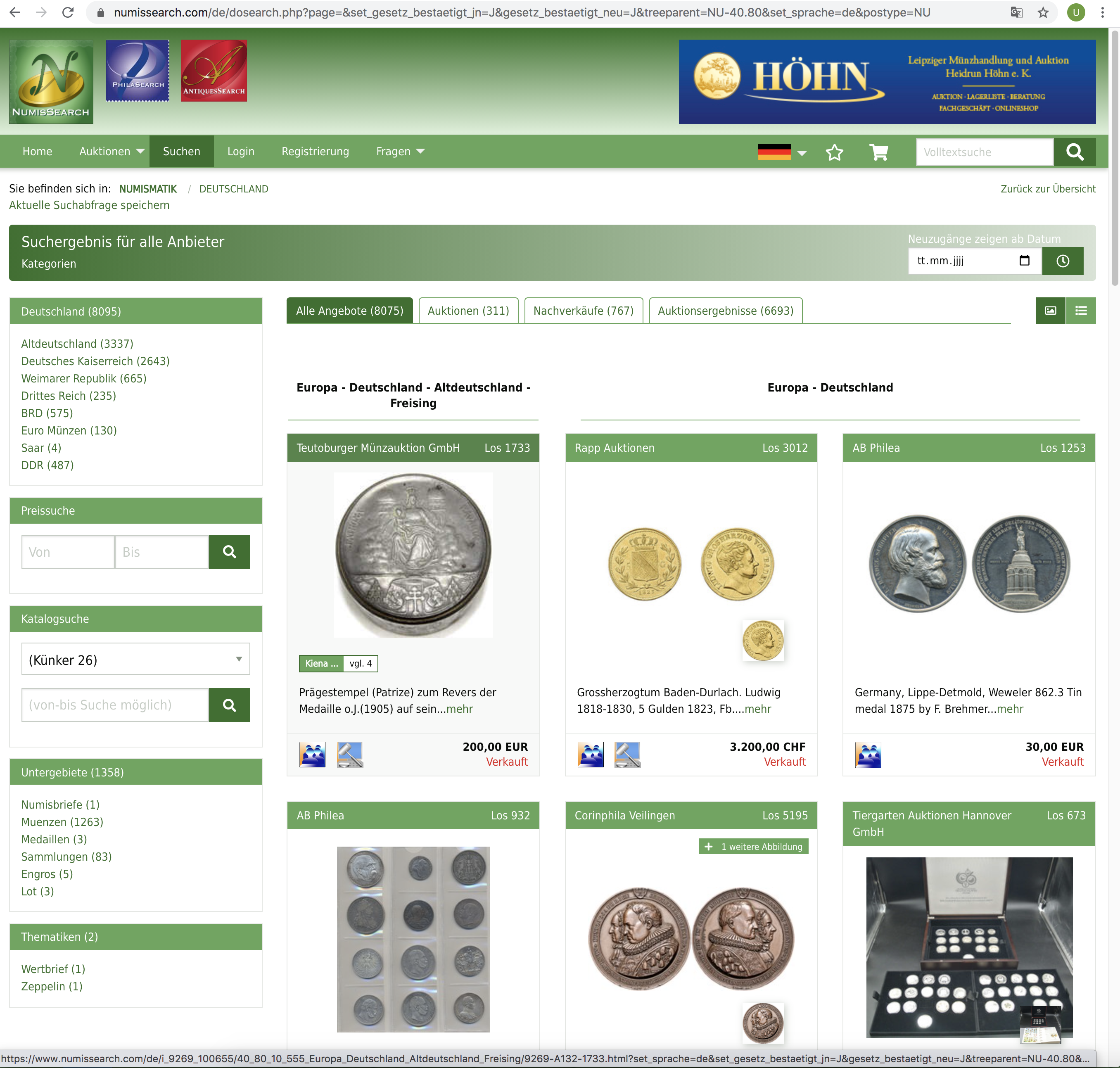This screenshot has height=1068, width=1120.
Task: Expand the Fragen menu
Action: coord(400,152)
